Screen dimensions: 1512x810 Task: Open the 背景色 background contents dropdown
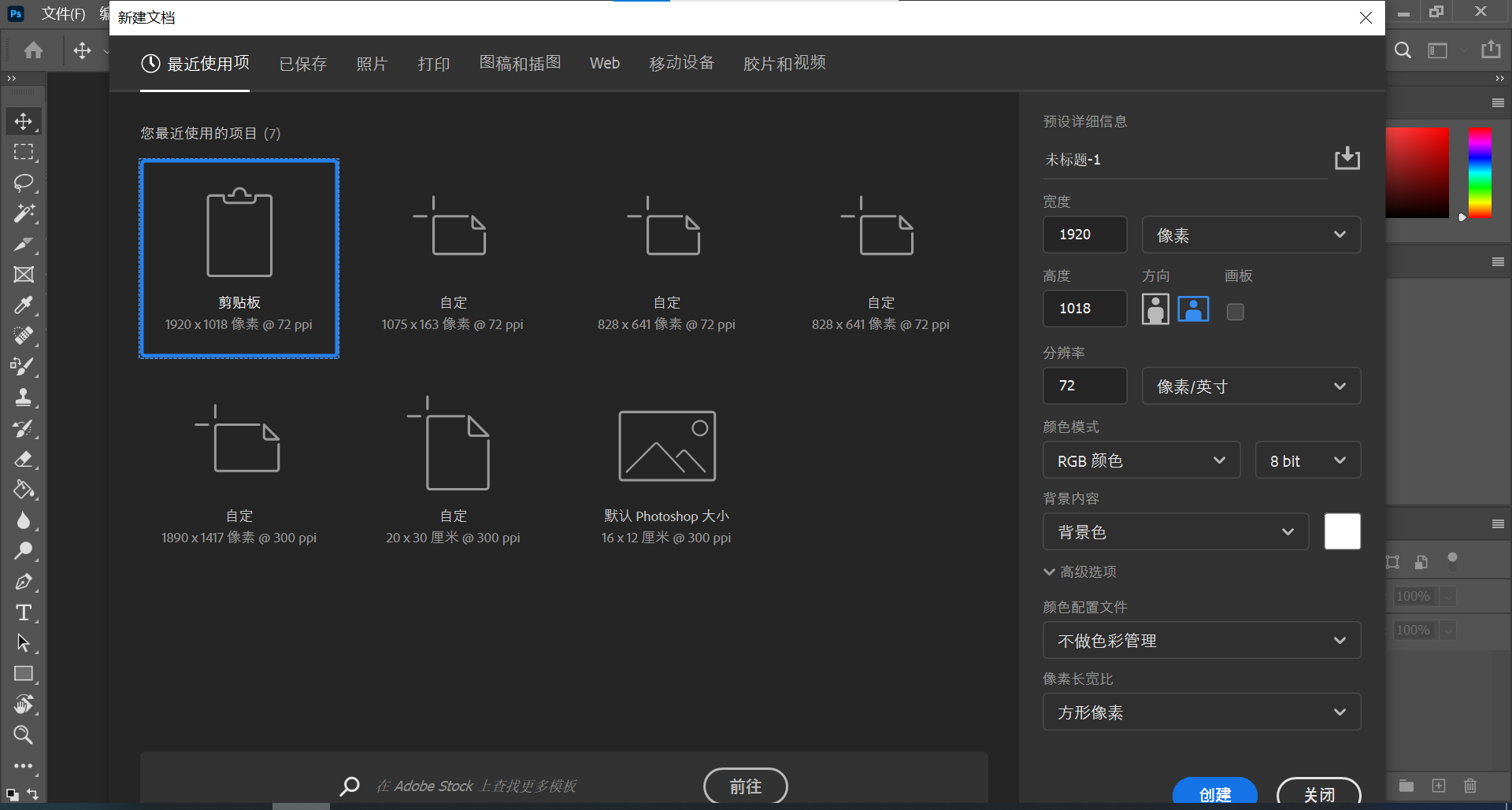[1176, 532]
